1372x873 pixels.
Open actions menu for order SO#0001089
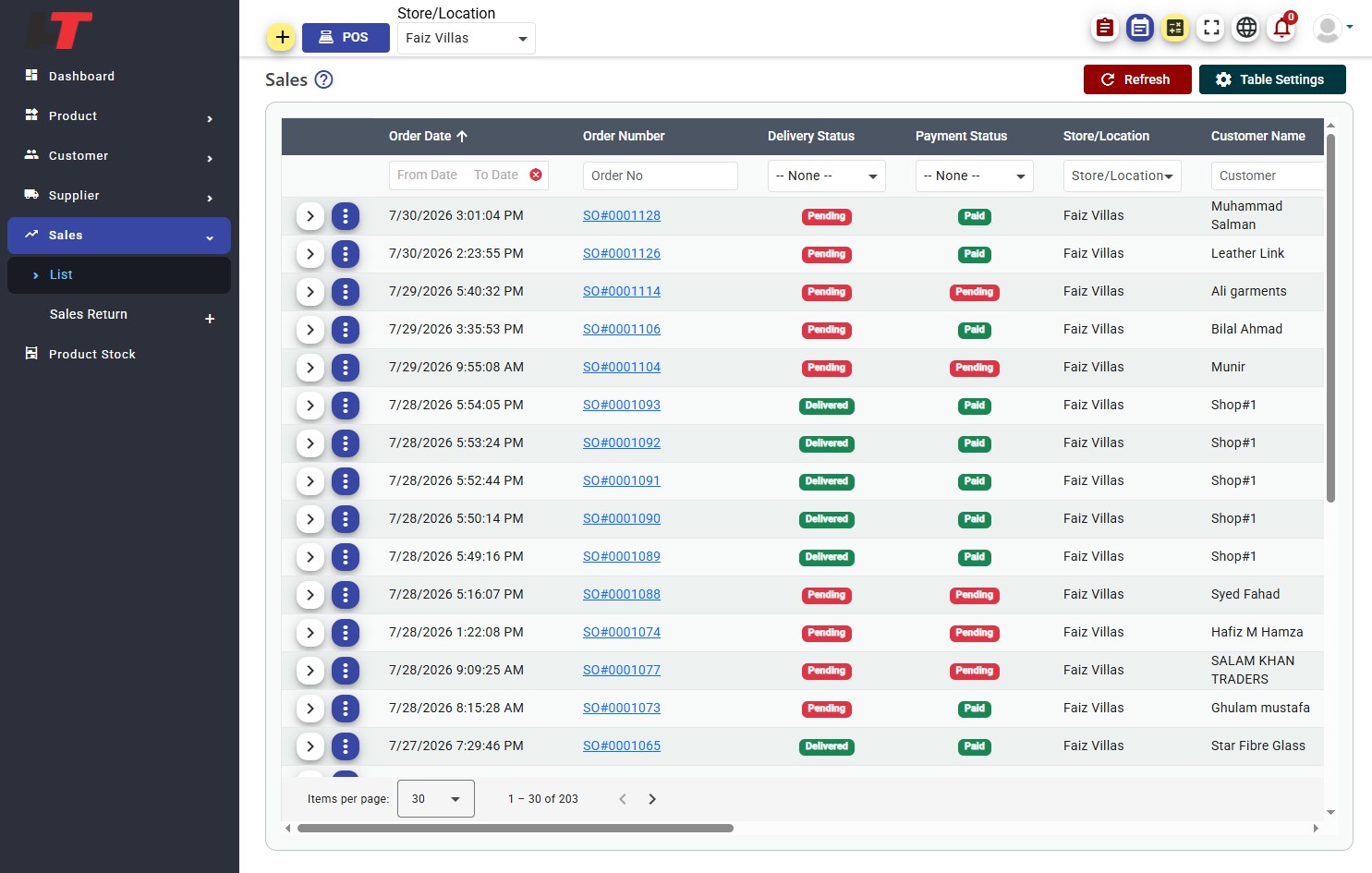[346, 557]
